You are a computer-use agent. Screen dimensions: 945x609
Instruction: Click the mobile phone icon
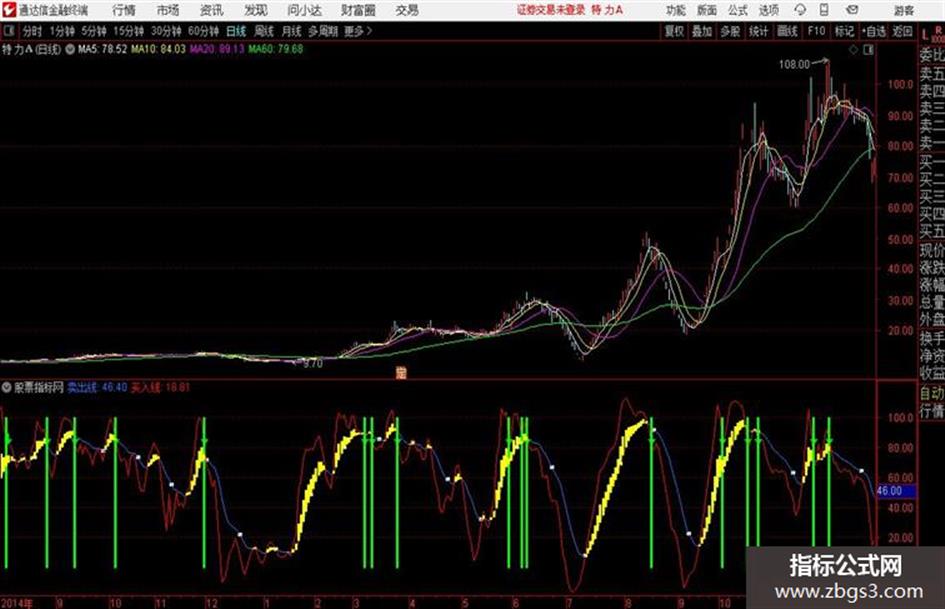[824, 10]
